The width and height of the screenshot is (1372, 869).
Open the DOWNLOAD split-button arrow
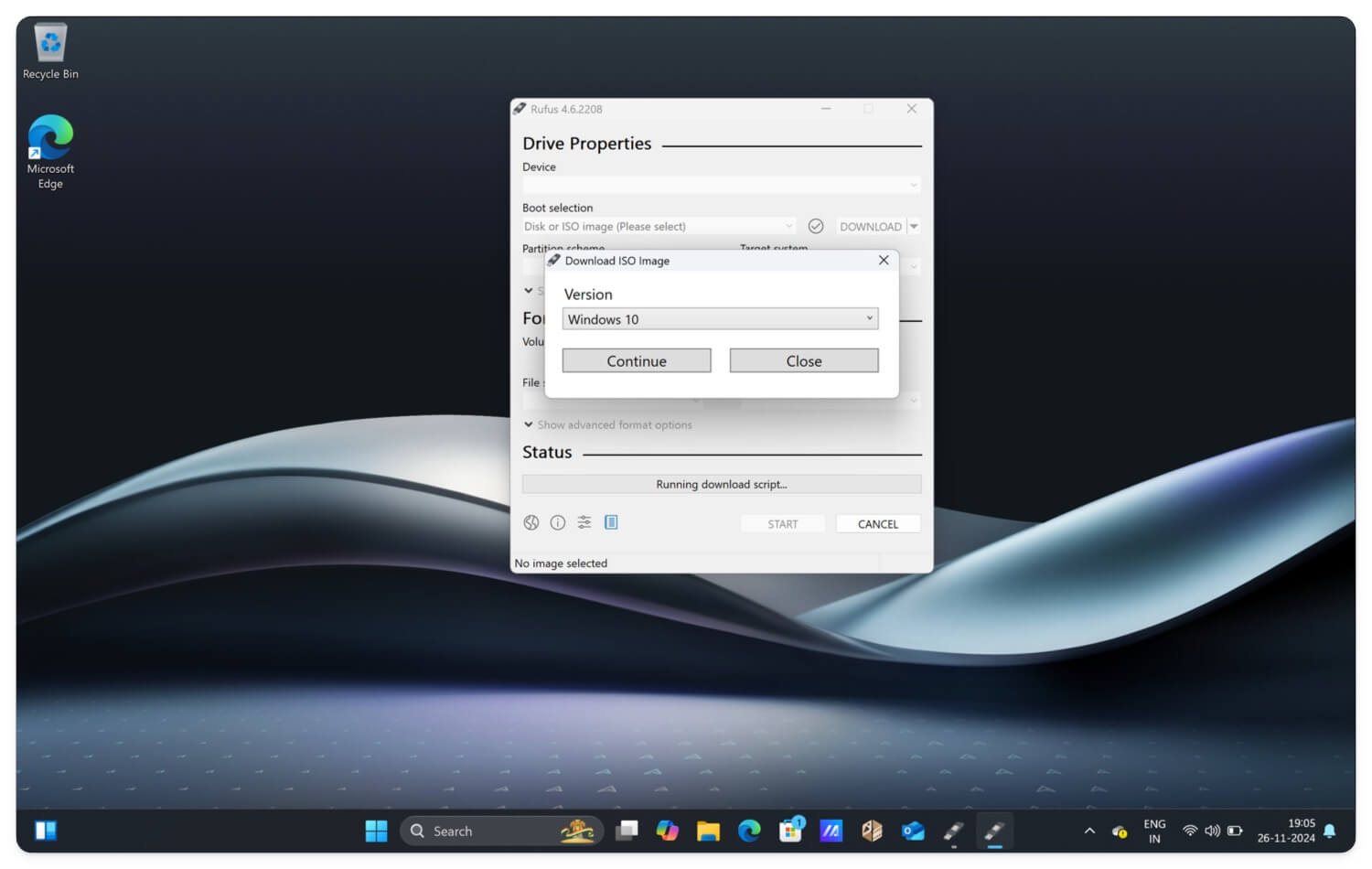914,226
